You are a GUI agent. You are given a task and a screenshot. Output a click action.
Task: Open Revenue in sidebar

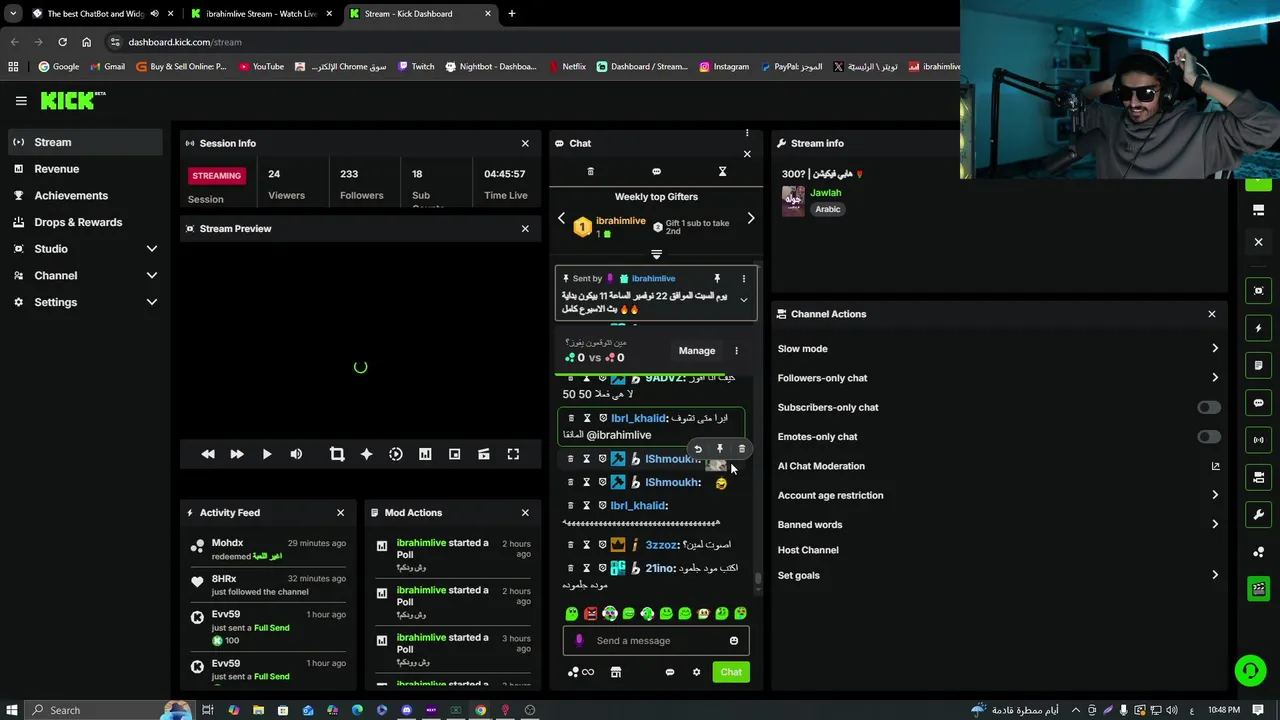85,169
